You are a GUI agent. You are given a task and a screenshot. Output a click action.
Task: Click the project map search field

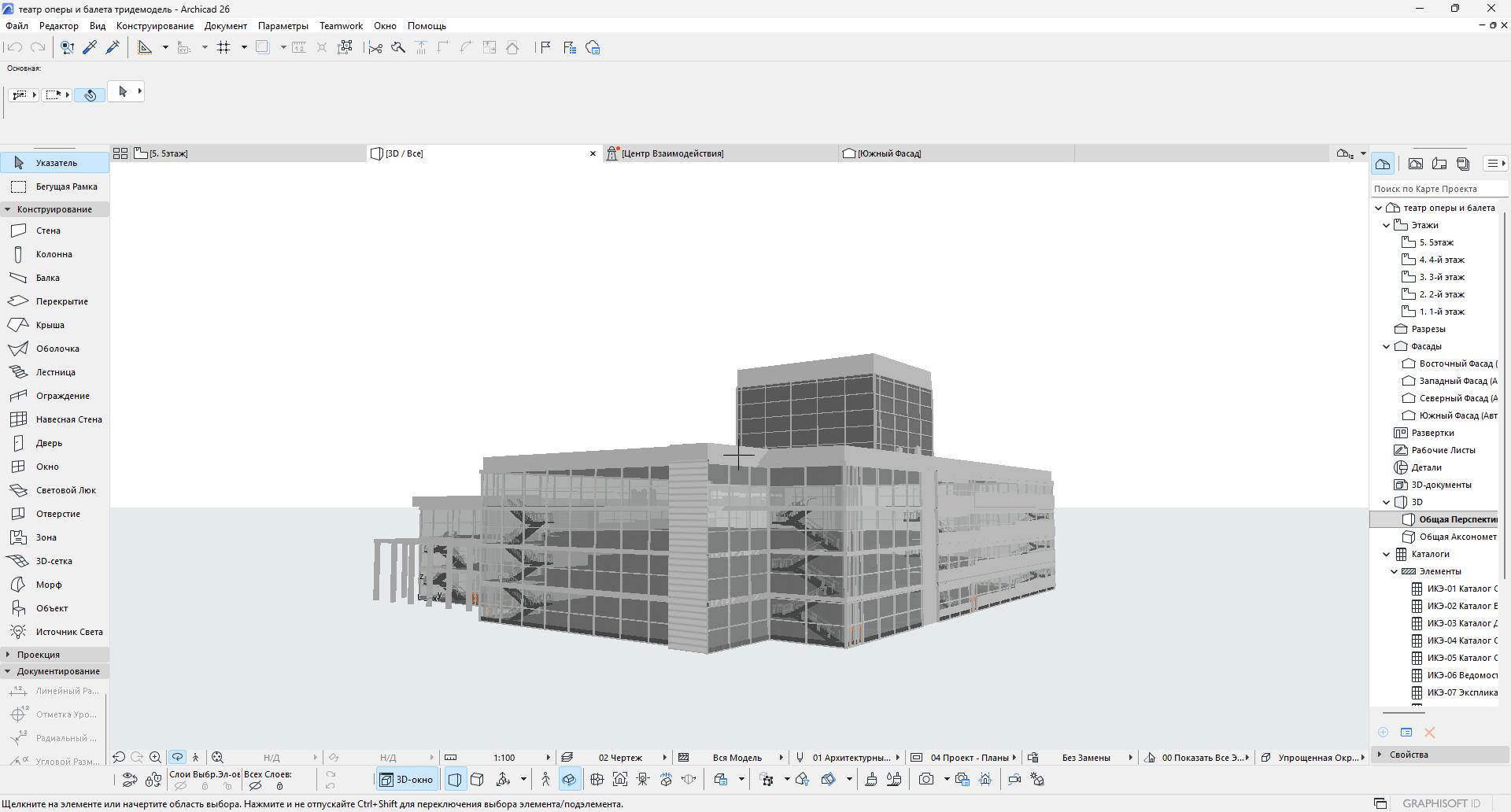[x=1437, y=189]
